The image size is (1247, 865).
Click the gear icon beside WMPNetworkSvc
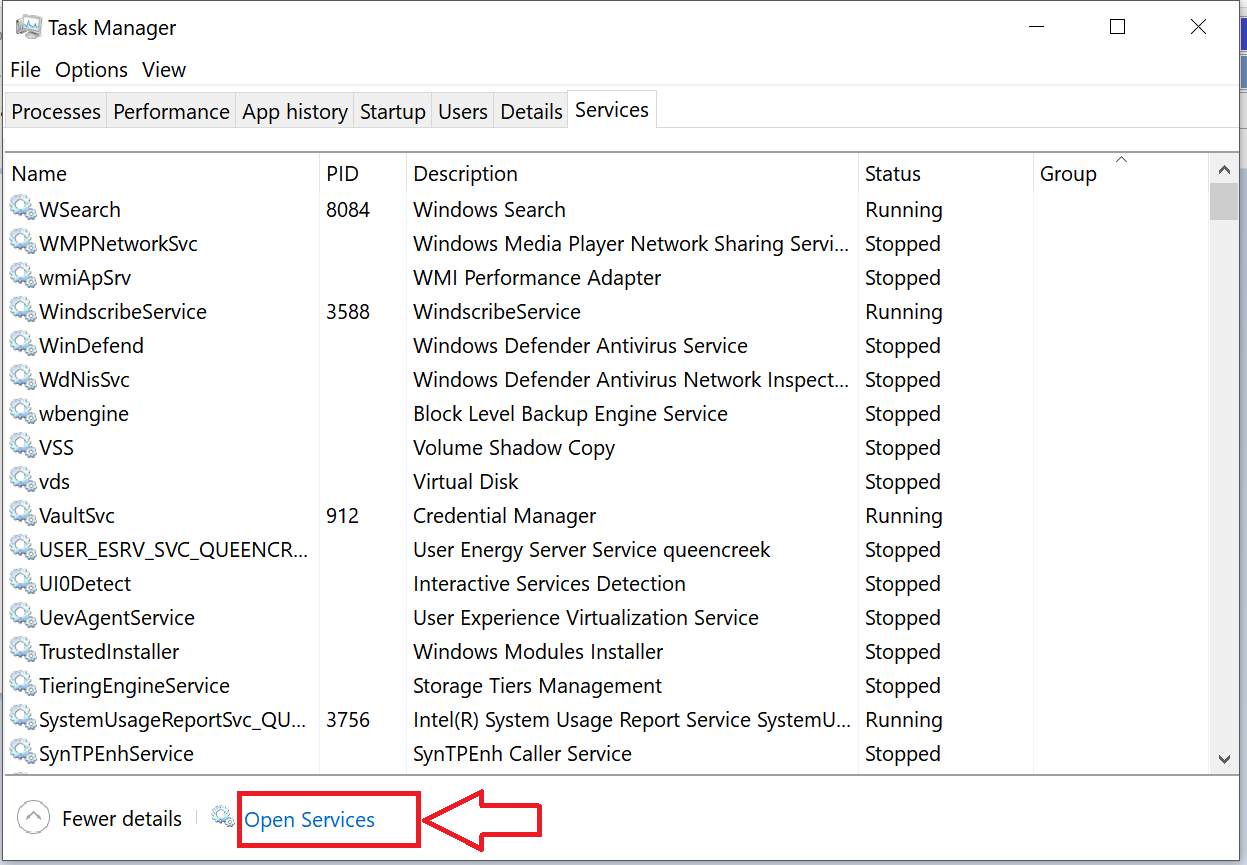(x=23, y=242)
